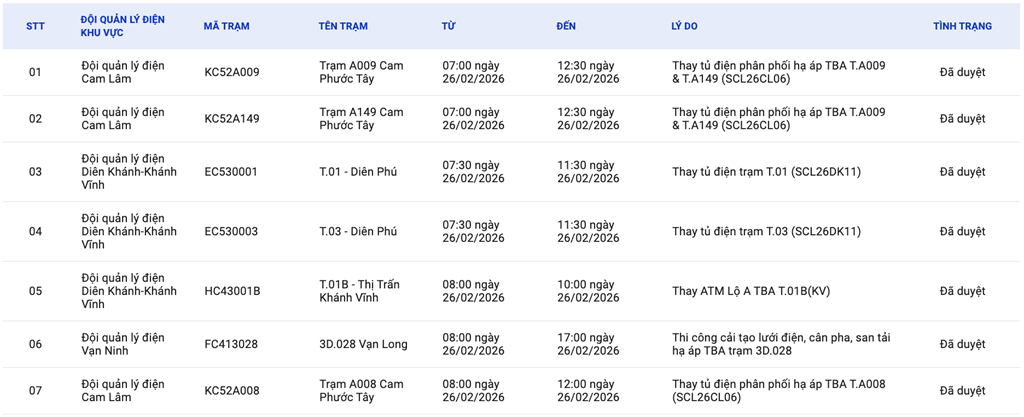The height and width of the screenshot is (417, 1024).
Task: Click Đã duyệt status for station FC413028
Action: point(962,344)
